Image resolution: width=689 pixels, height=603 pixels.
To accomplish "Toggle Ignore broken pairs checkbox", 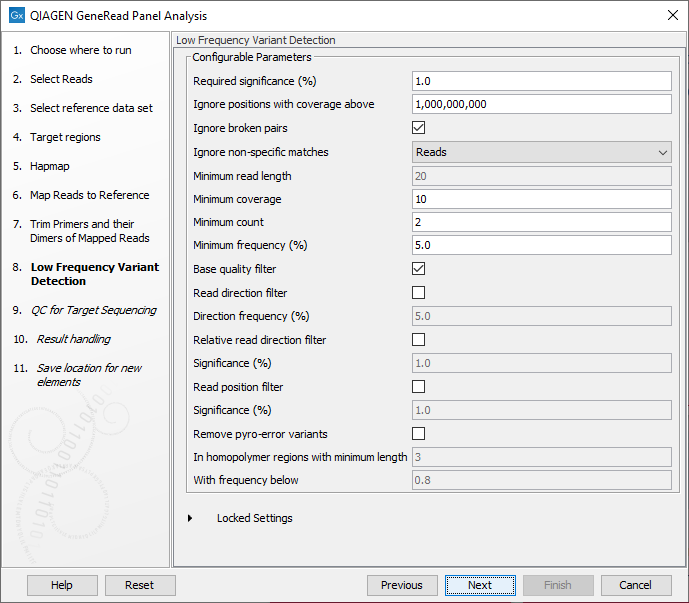I will coord(418,128).
